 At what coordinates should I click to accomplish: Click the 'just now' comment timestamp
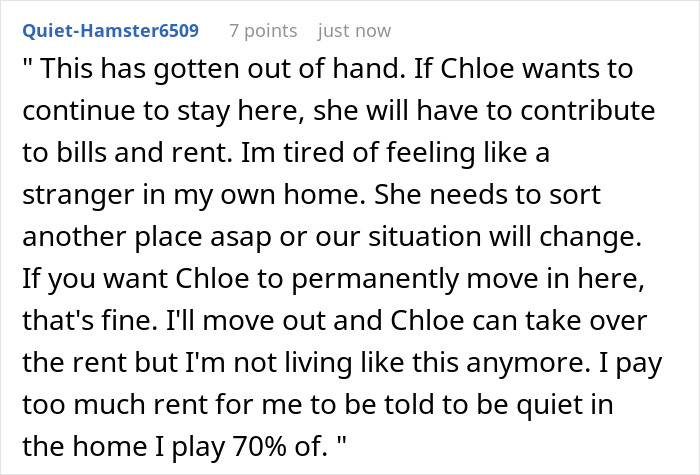tap(354, 31)
